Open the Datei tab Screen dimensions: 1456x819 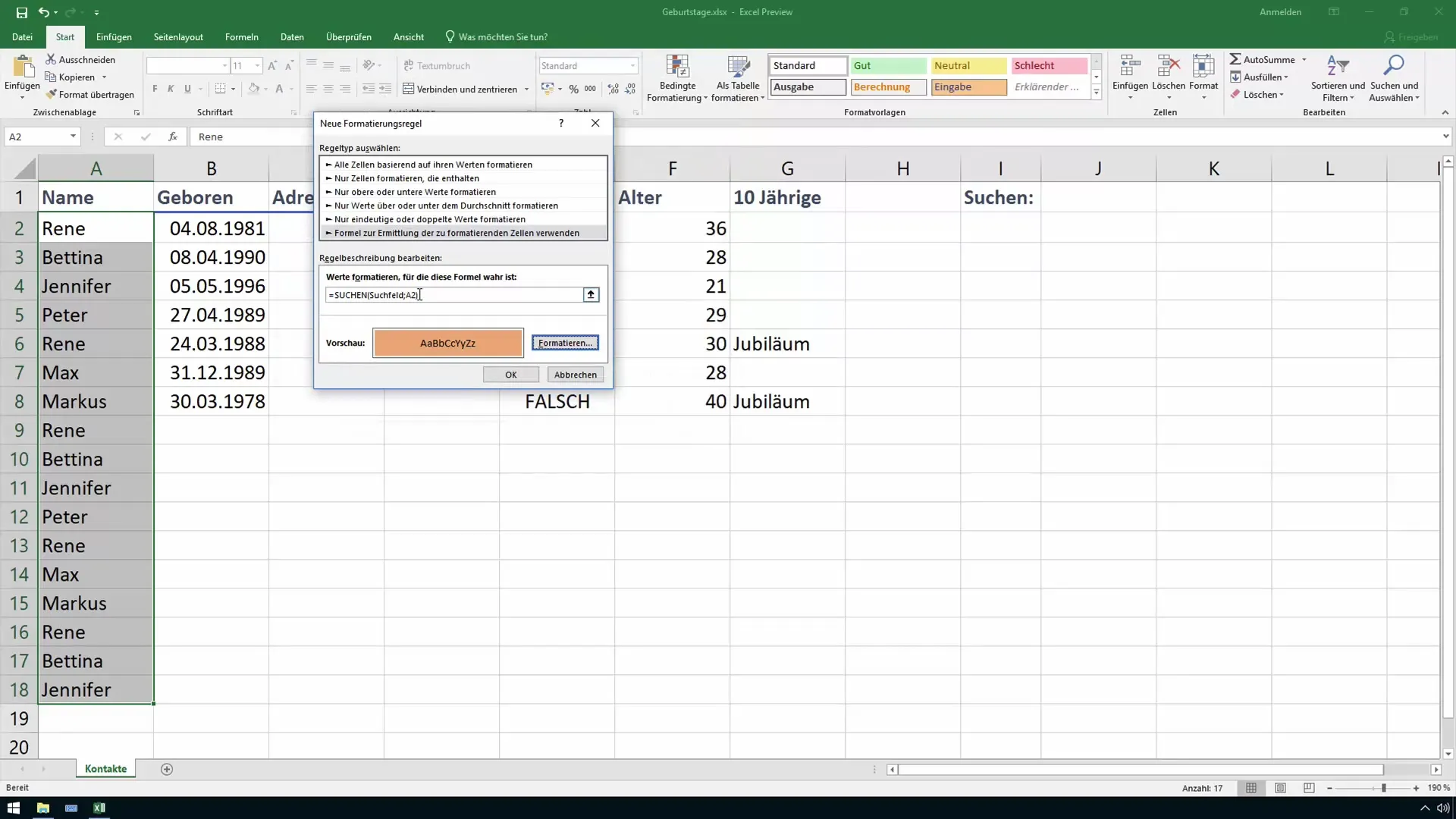coord(22,36)
